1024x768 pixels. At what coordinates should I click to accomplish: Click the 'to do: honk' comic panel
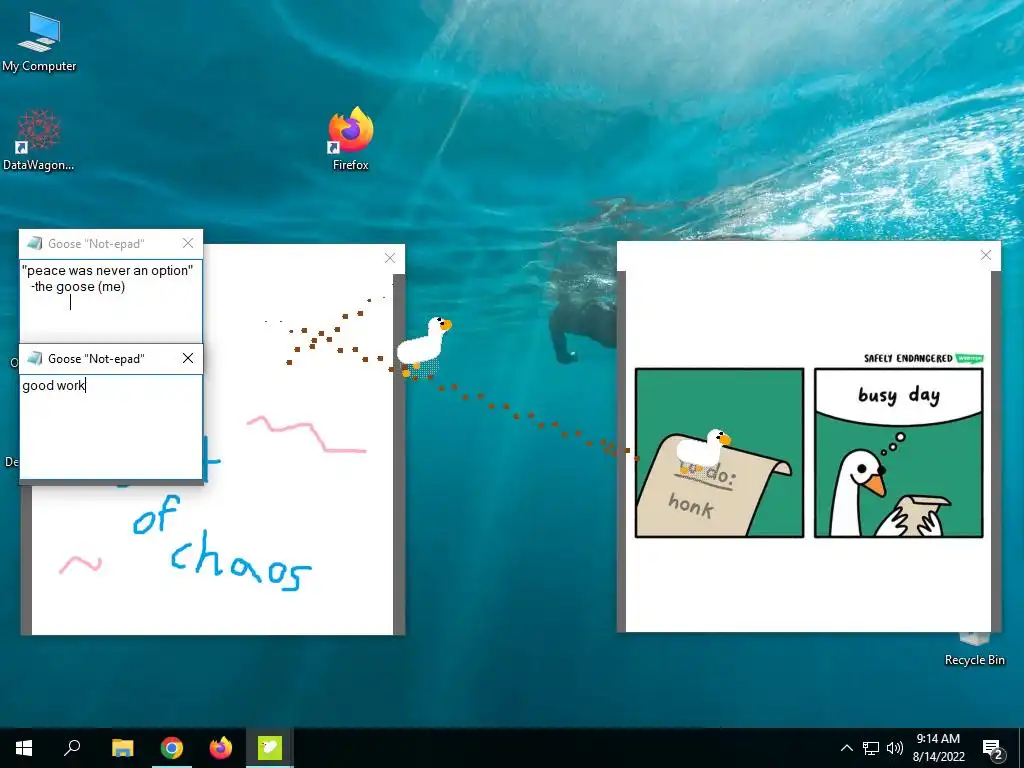[x=719, y=453]
